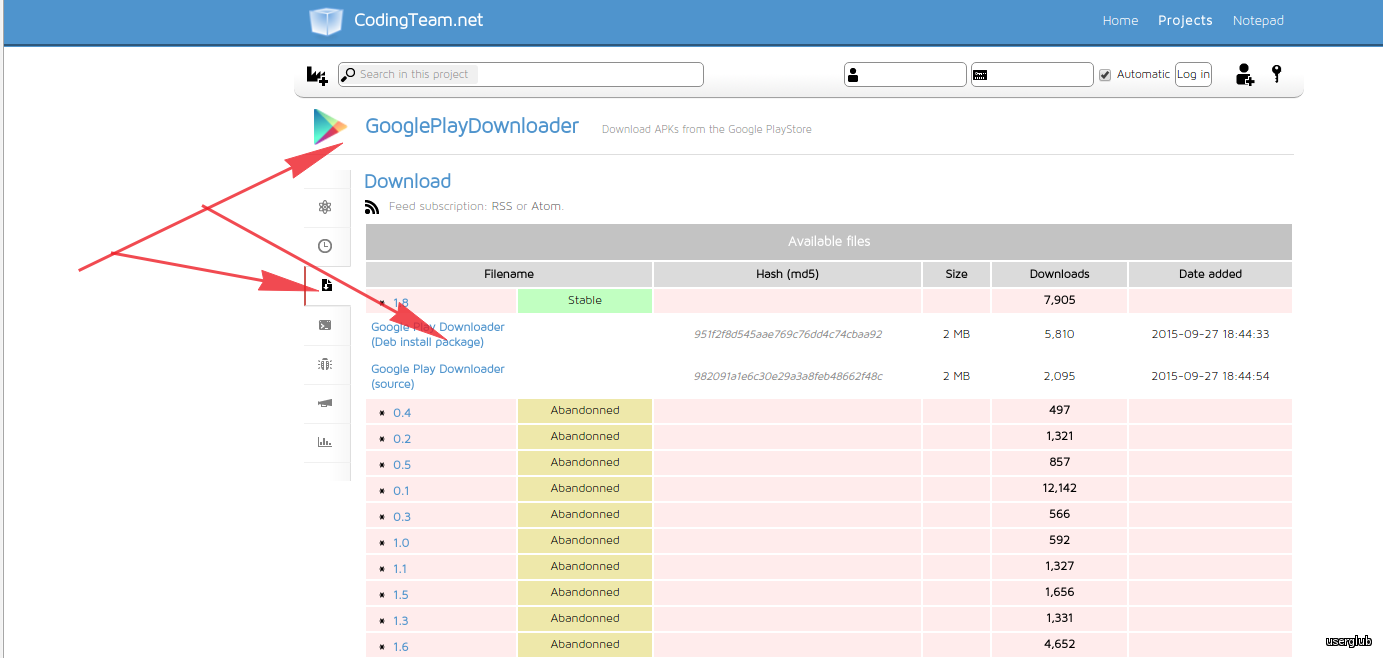Select the hash 982091a1e6c30e29a3a8feb48662f48c

pyautogui.click(x=788, y=376)
